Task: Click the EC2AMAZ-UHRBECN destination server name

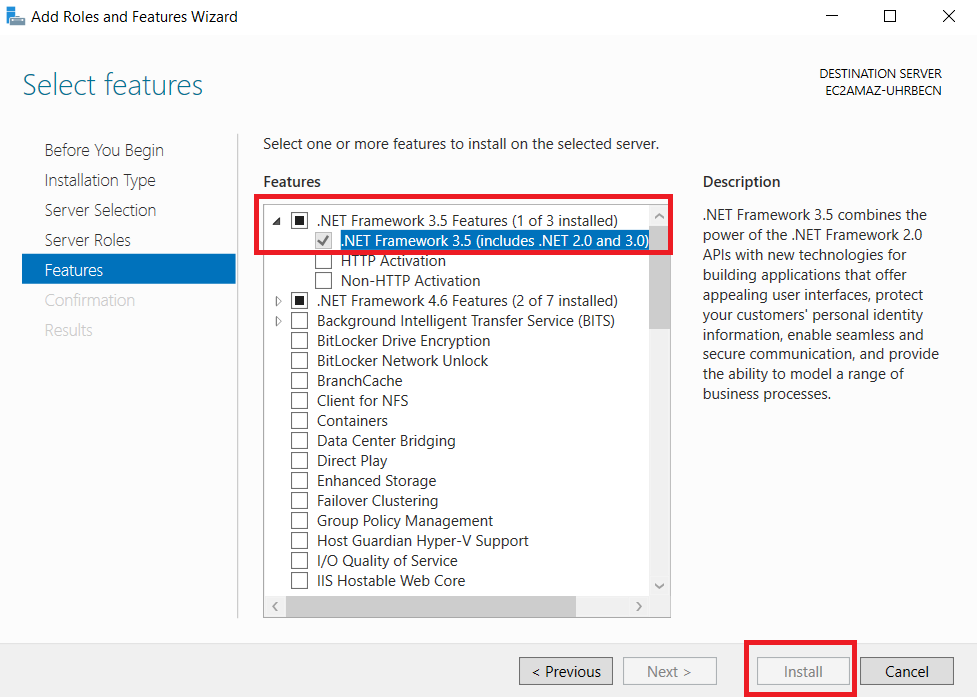Action: (883, 90)
